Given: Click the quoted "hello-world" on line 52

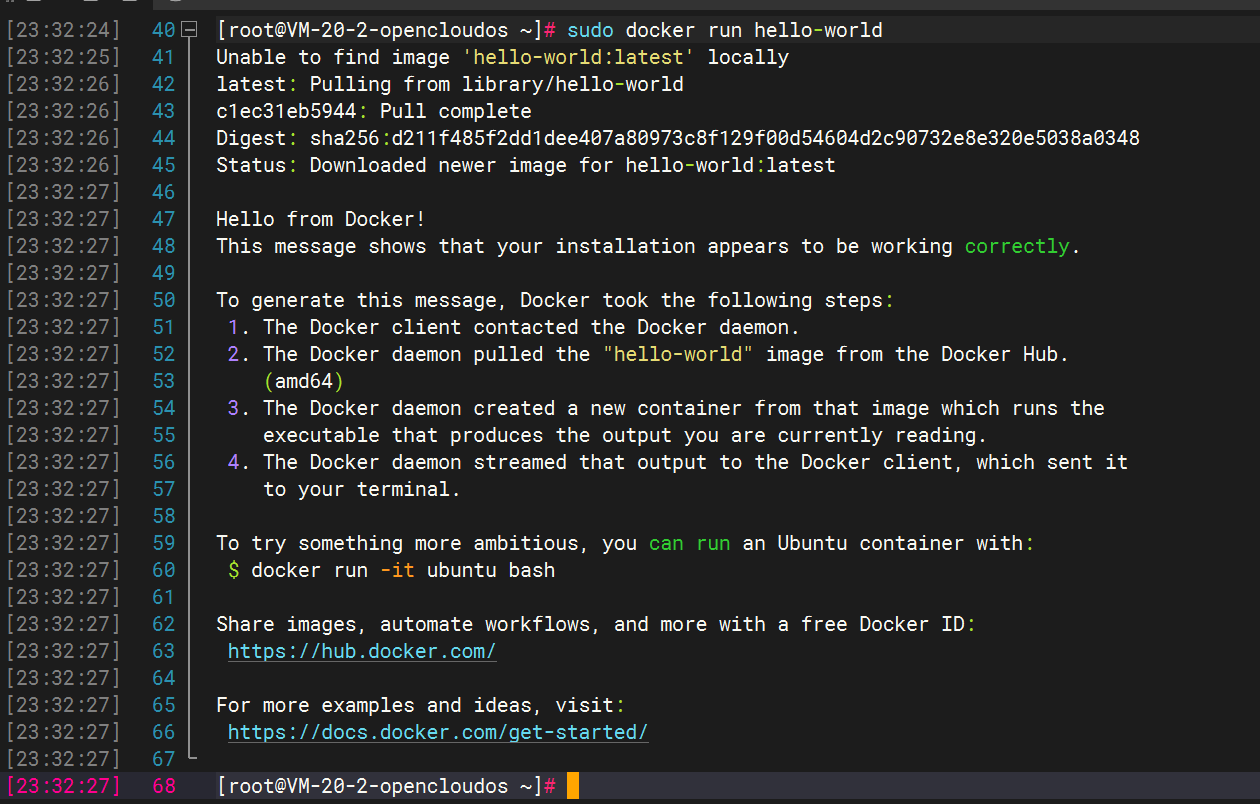Looking at the screenshot, I should click(678, 354).
